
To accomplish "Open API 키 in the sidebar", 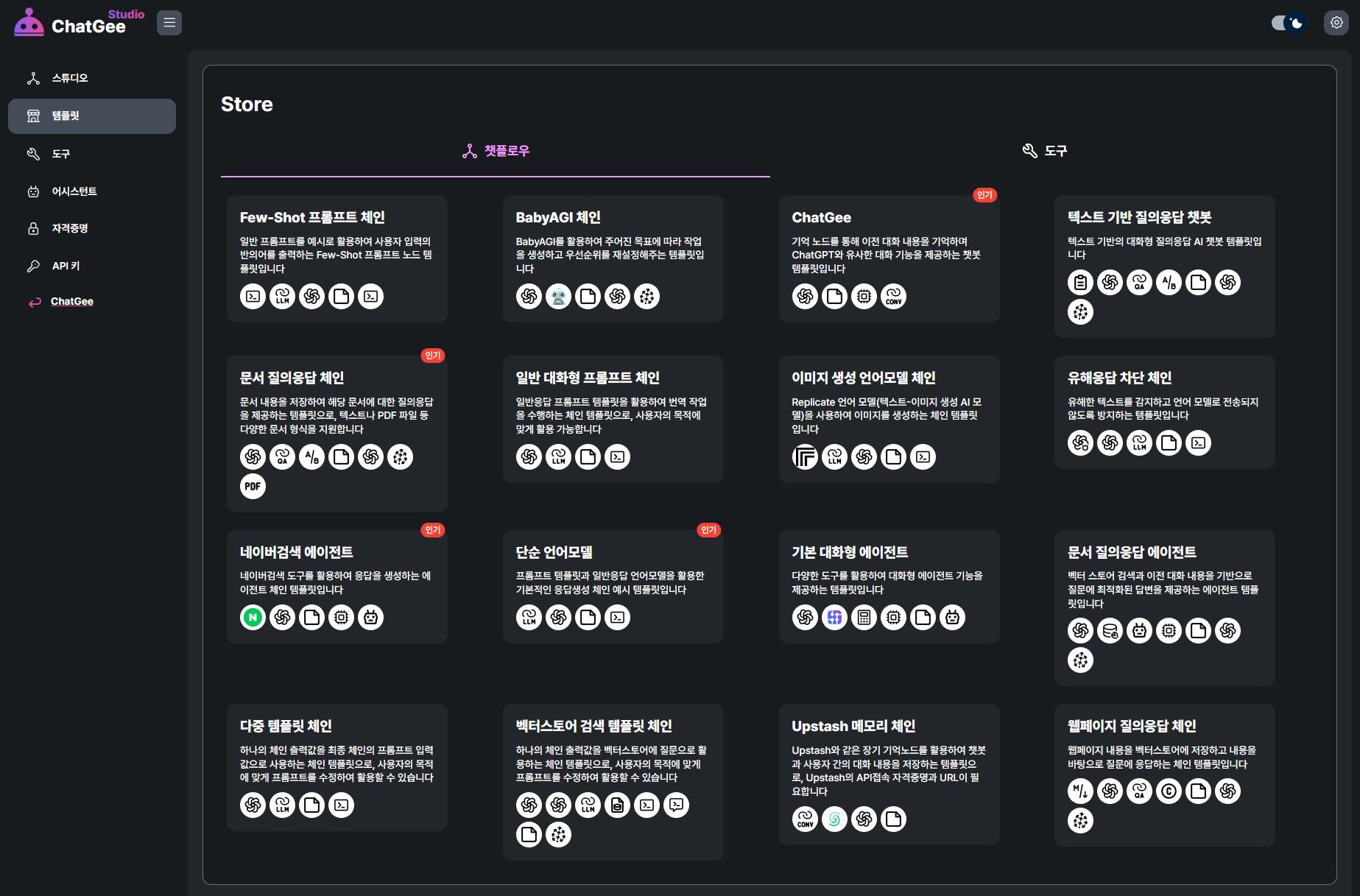I will click(92, 266).
